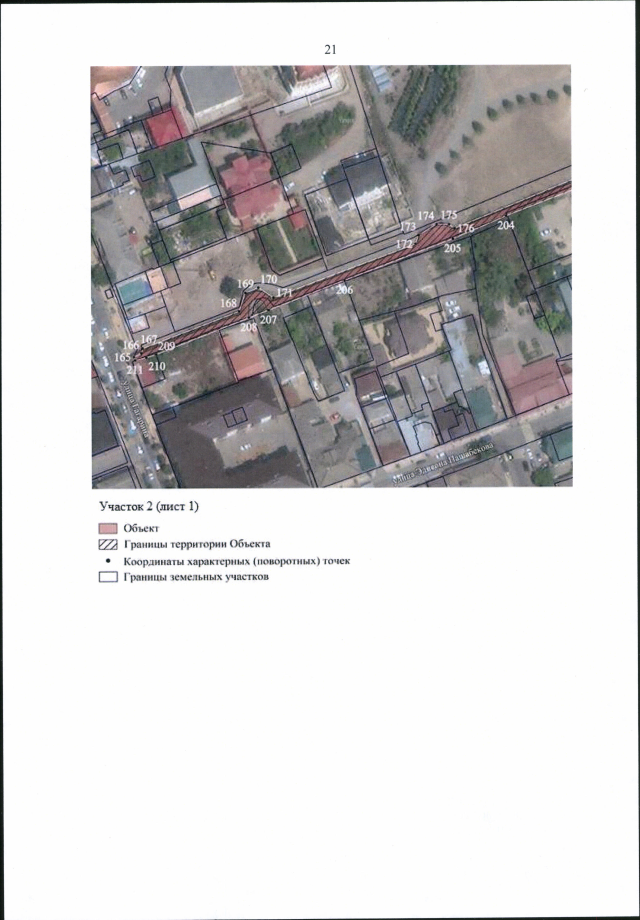Select point label 209 on map
The height and width of the screenshot is (920, 640).
167,346
